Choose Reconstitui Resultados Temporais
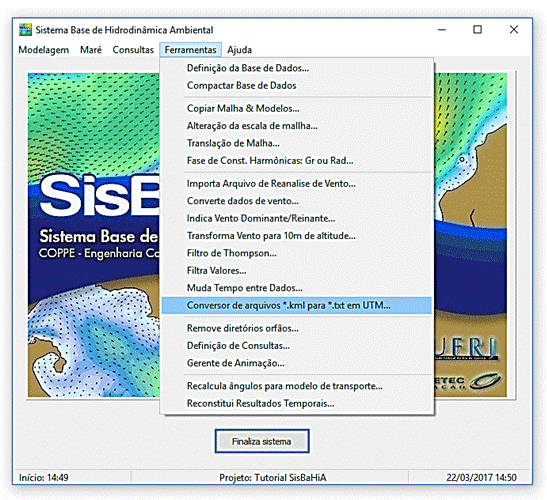Image resolution: width=547 pixels, height=500 pixels. point(297,404)
